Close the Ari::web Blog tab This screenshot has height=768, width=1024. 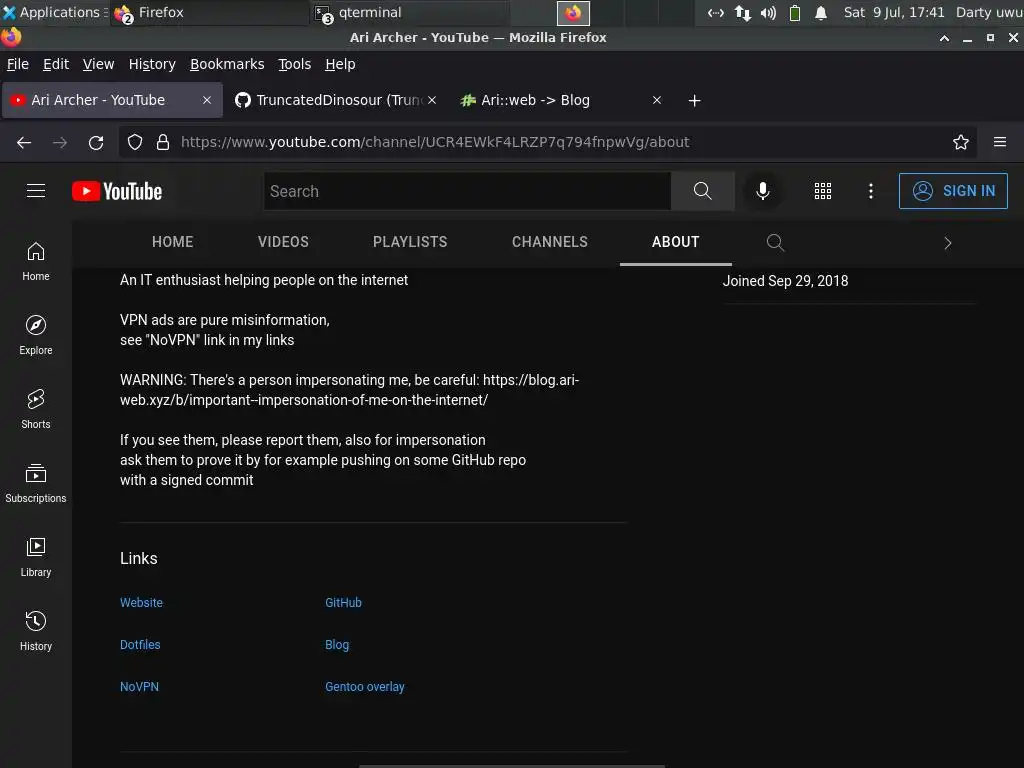click(657, 100)
